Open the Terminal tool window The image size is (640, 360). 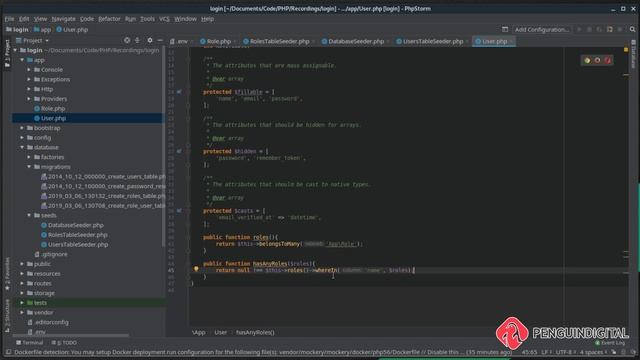click(x=30, y=342)
